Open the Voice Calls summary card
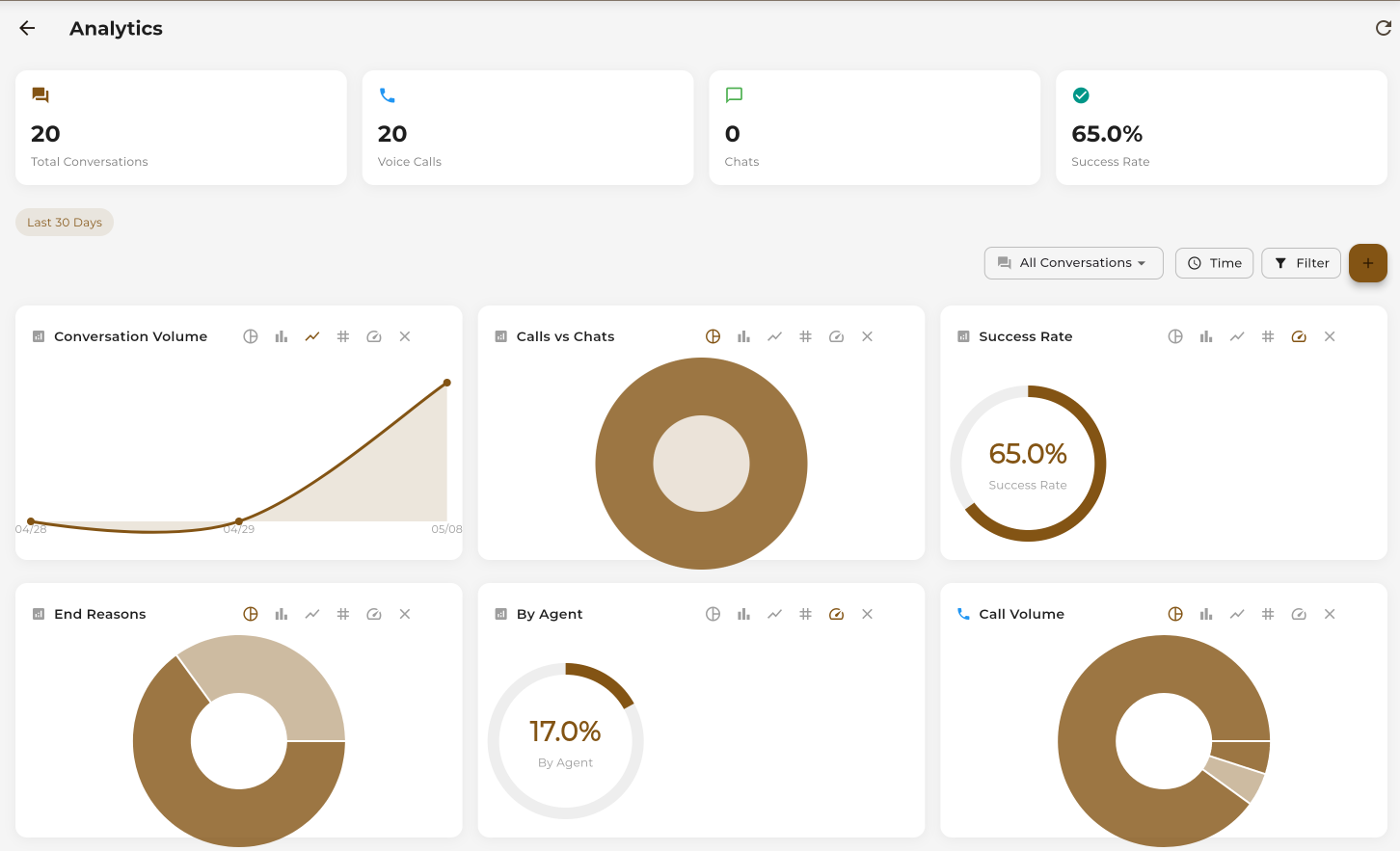The width and height of the screenshot is (1400, 851). point(528,127)
